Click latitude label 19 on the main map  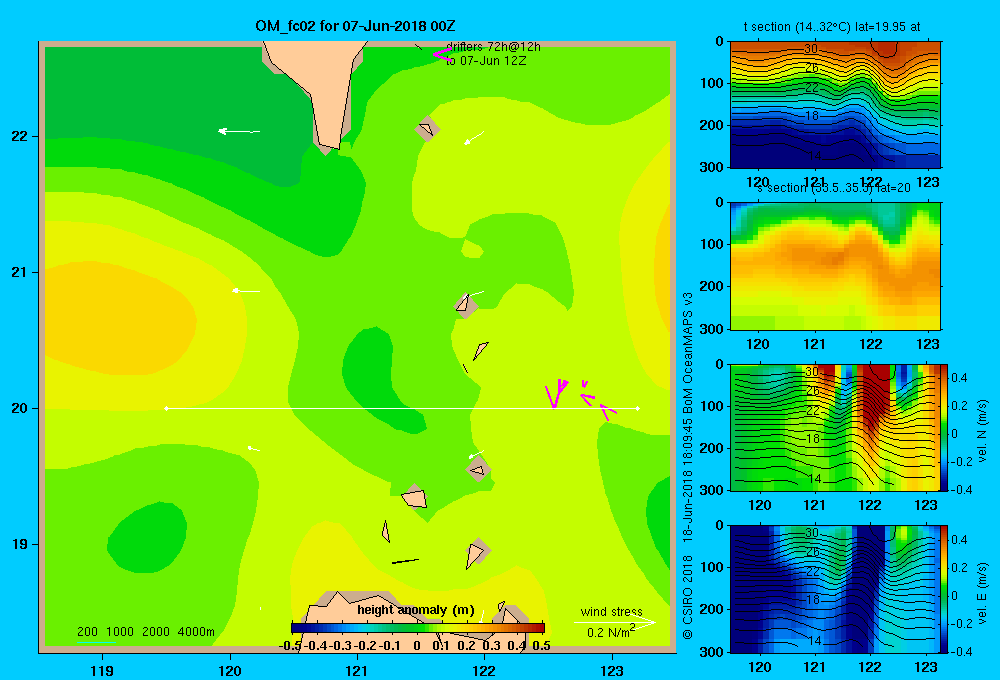click(x=20, y=544)
